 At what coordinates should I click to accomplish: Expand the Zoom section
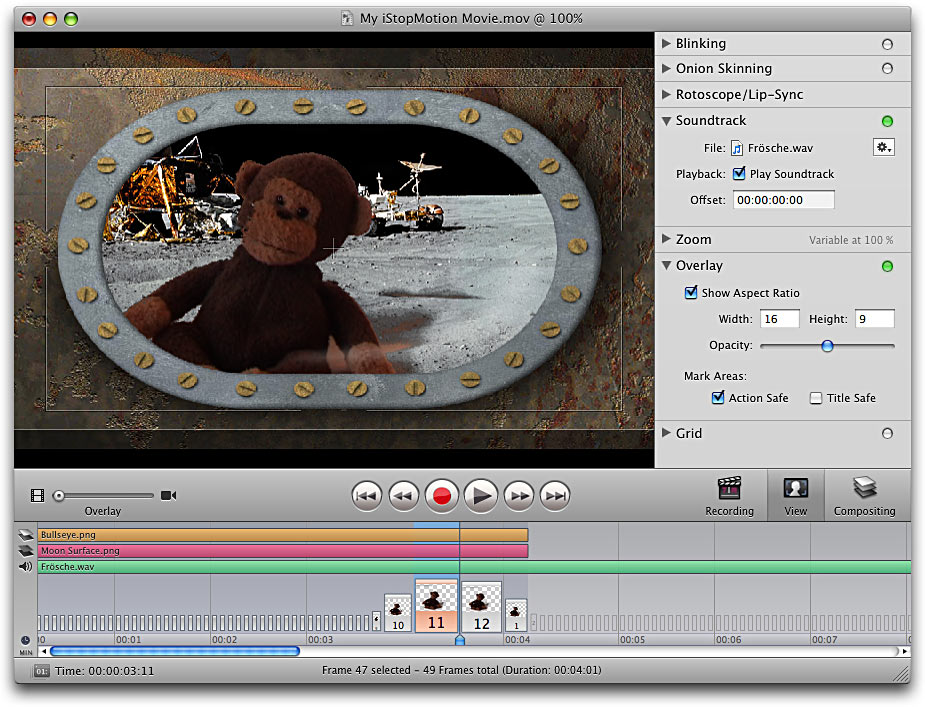(666, 239)
